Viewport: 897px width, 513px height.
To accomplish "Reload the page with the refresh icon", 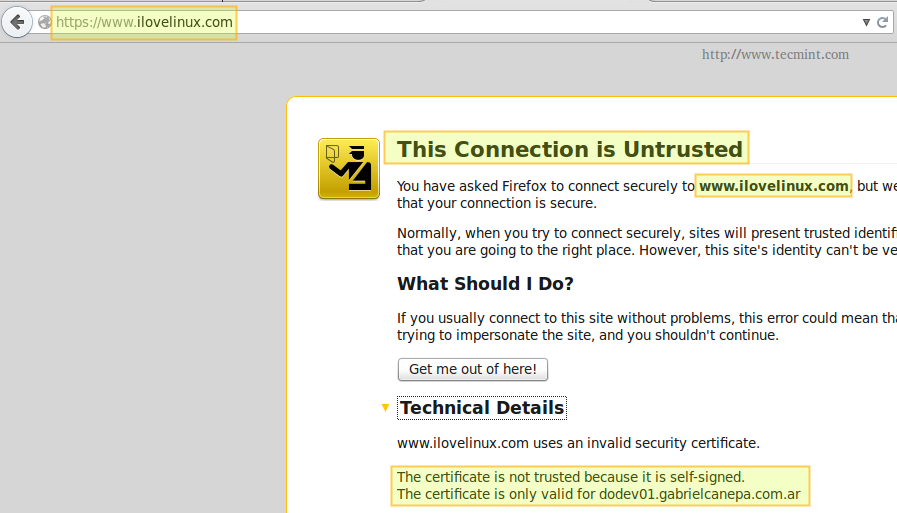I will [882, 22].
